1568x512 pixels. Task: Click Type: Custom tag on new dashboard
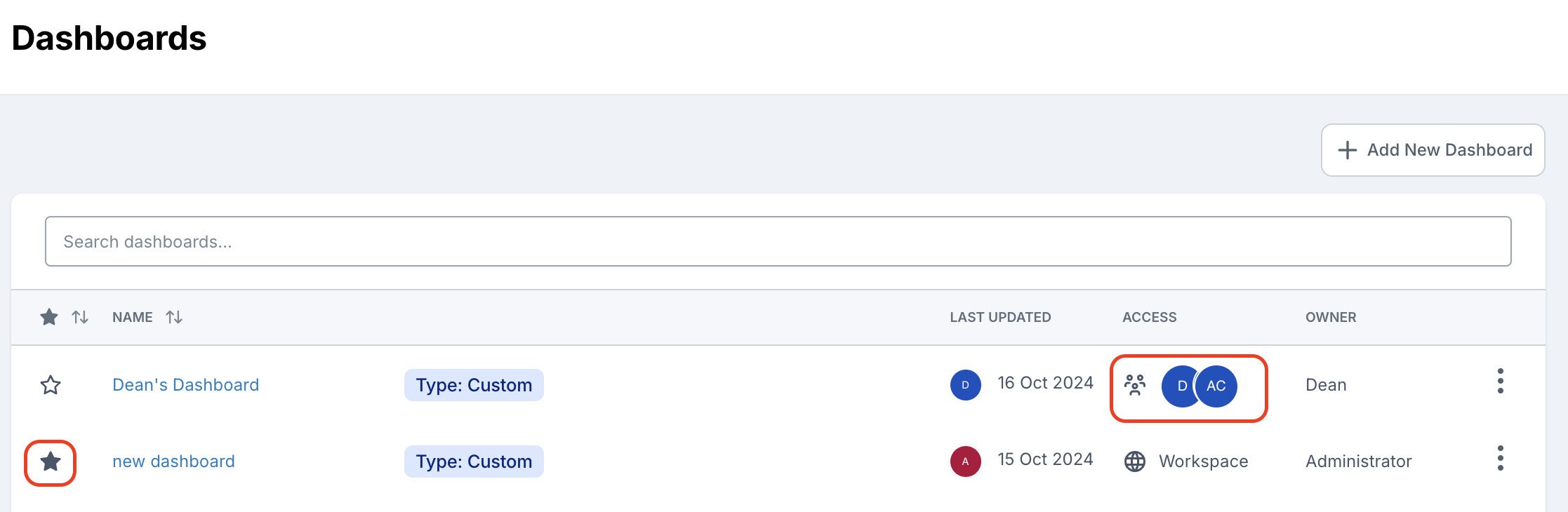pyautogui.click(x=474, y=462)
